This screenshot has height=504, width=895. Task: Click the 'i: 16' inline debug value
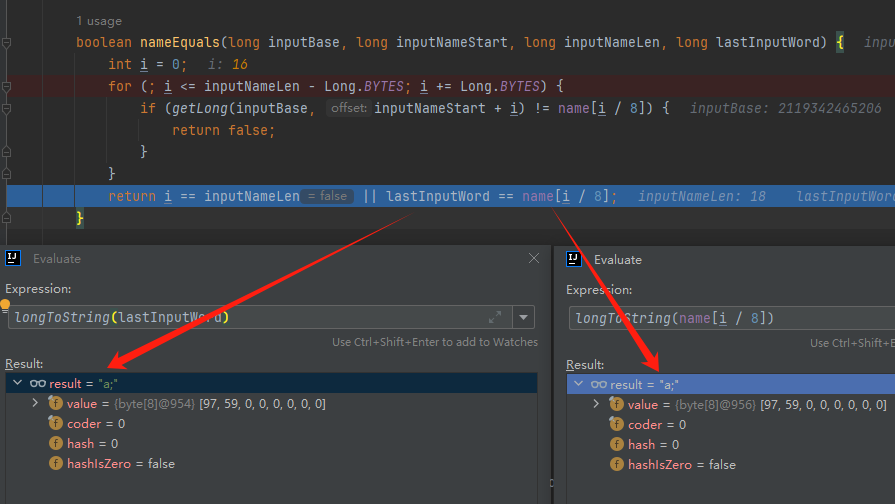(228, 64)
